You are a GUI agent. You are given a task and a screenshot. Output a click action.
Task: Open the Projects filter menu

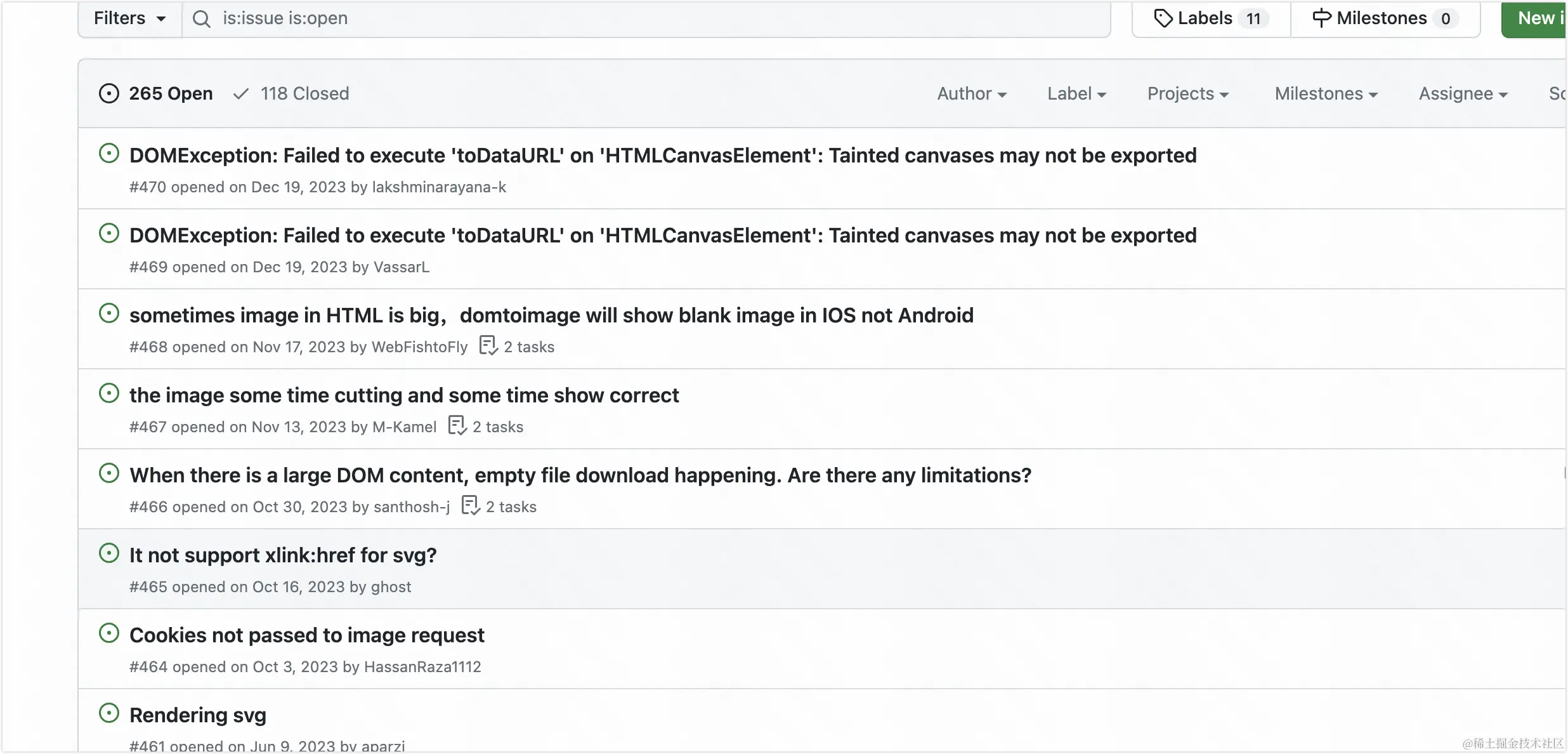coord(1187,94)
